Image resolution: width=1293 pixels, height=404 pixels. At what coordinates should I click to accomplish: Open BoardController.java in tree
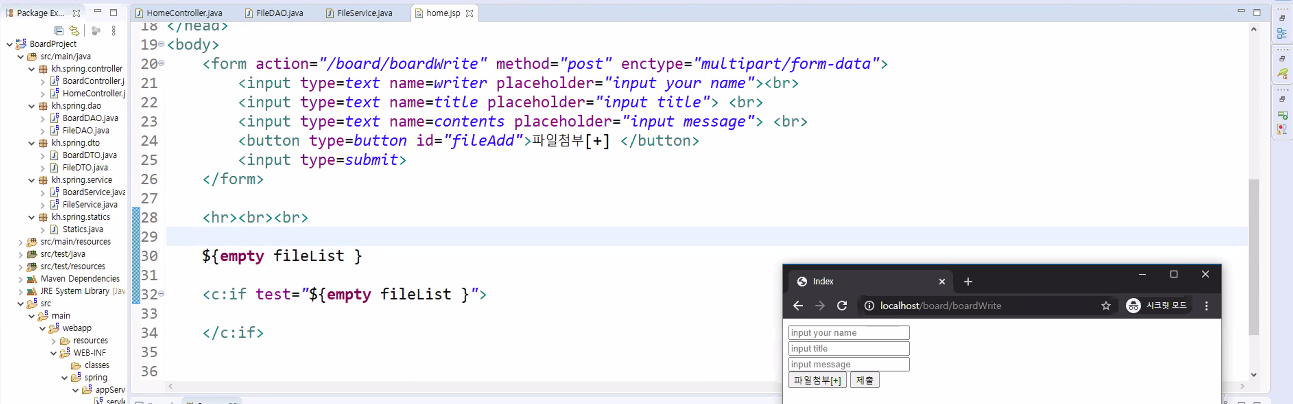88,81
